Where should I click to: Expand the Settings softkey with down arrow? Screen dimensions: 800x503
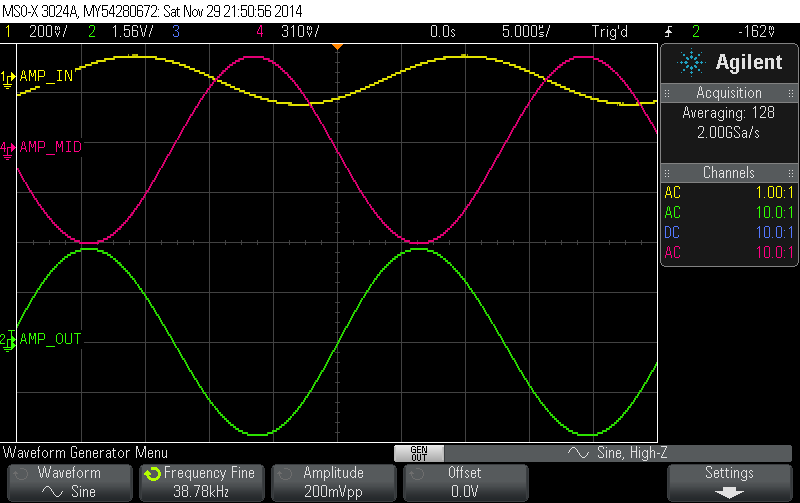tap(729, 482)
